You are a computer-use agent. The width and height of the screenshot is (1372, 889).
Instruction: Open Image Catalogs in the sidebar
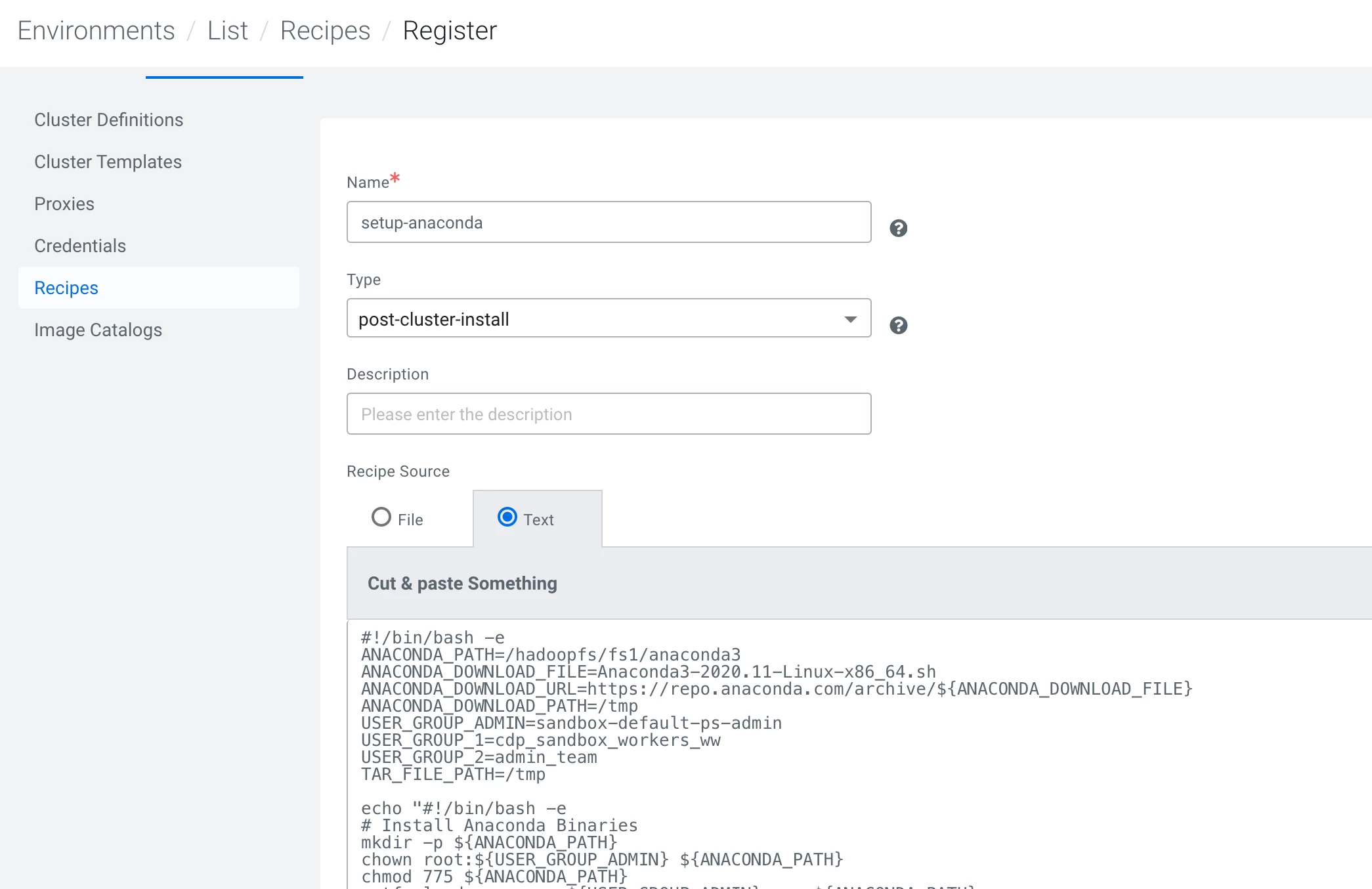pyautogui.click(x=98, y=330)
